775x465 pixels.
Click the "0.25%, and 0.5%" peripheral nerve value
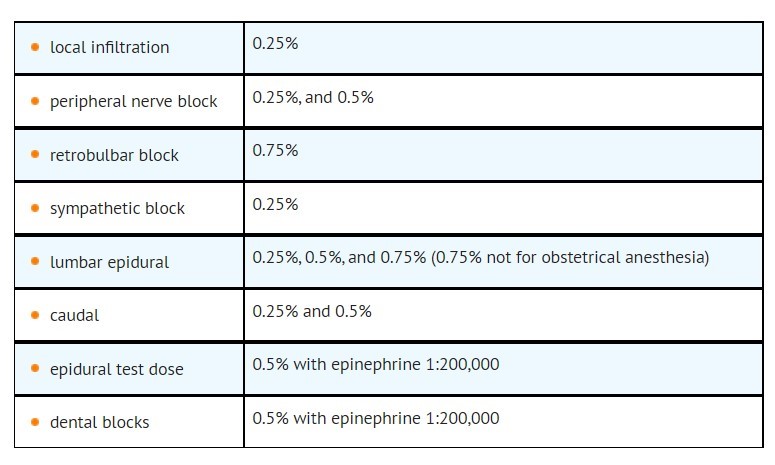coord(312,97)
